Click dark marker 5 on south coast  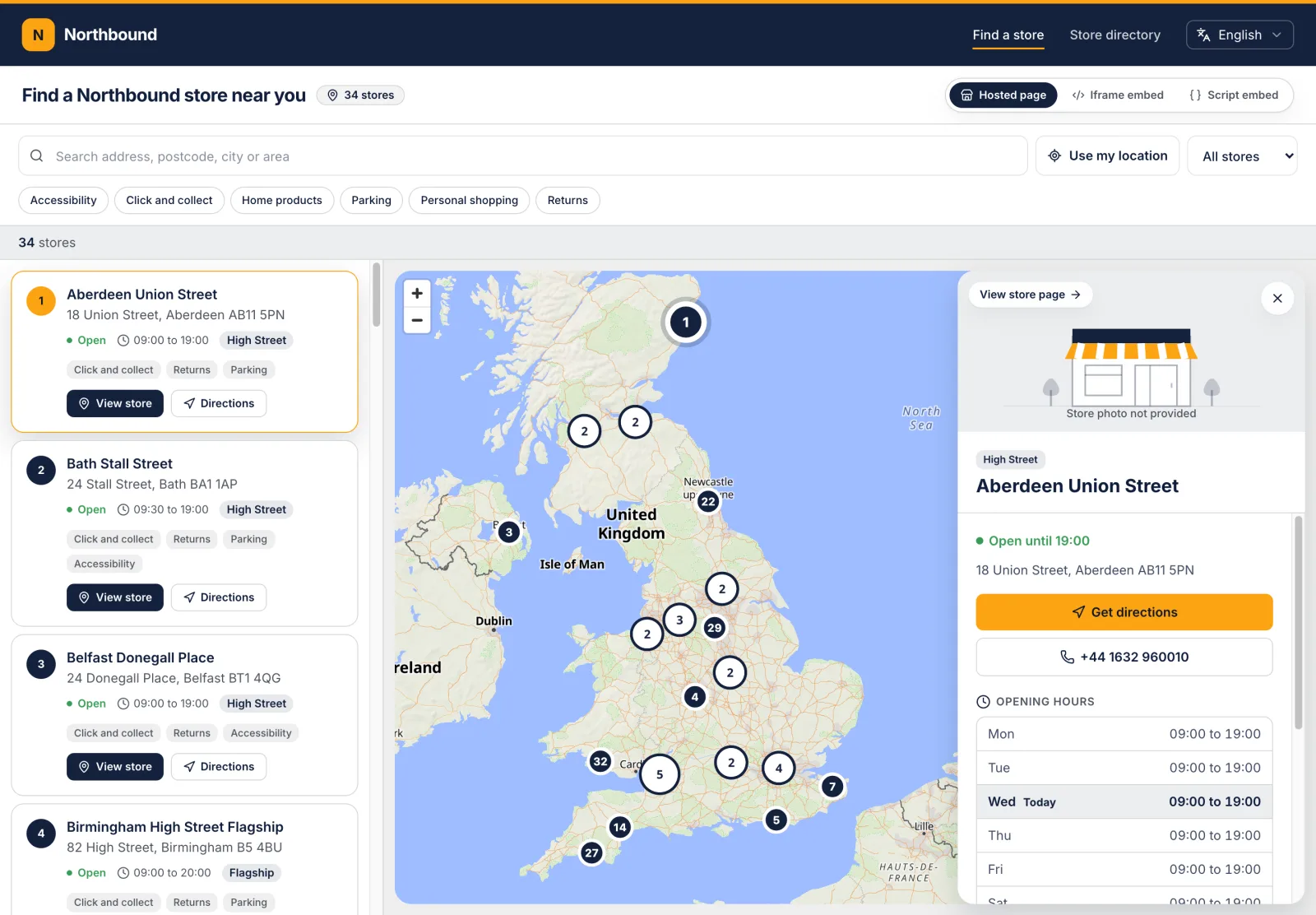click(776, 820)
